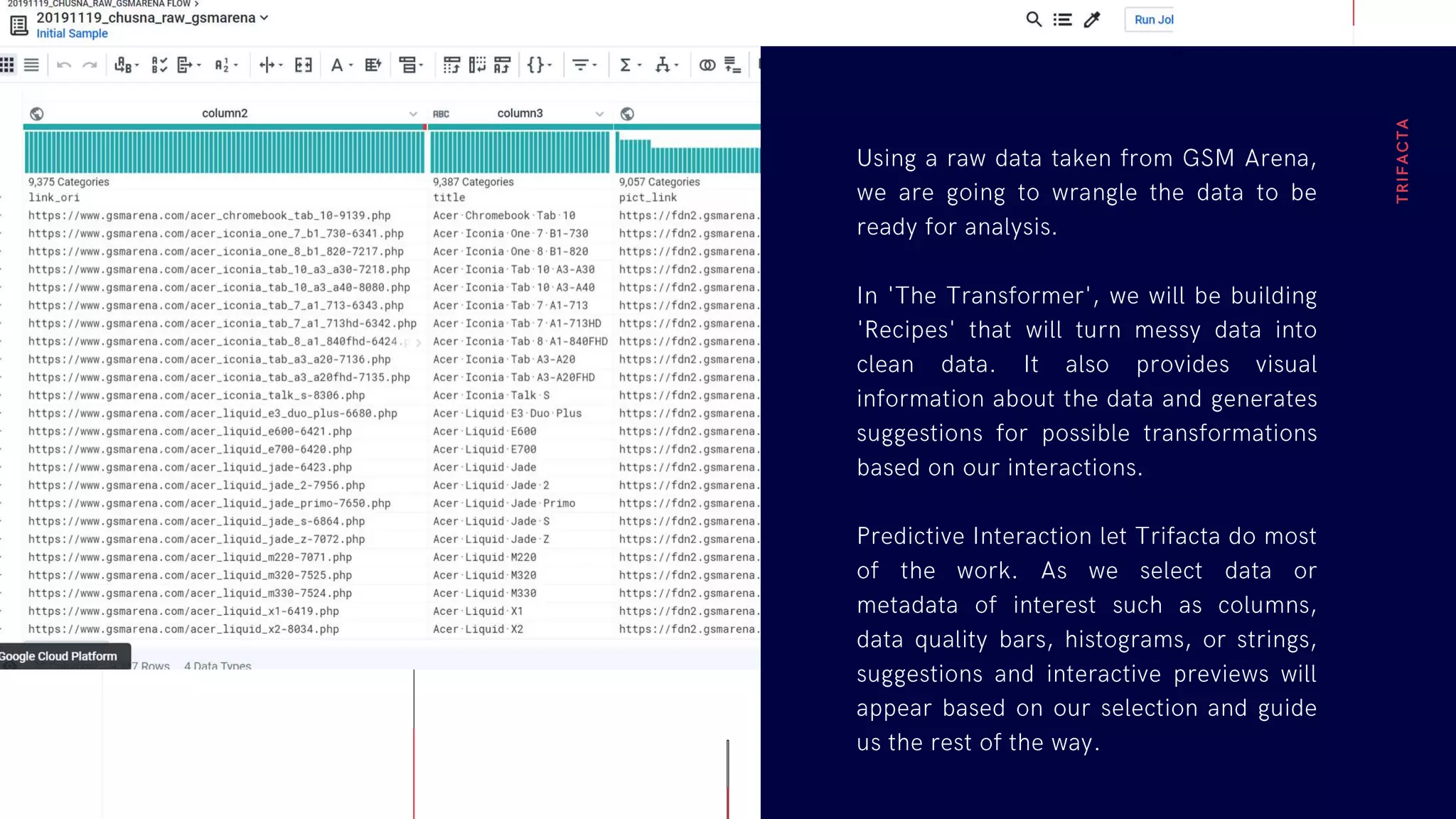This screenshot has height=819, width=1456.
Task: Click column2 data quality bar
Action: click(x=224, y=127)
